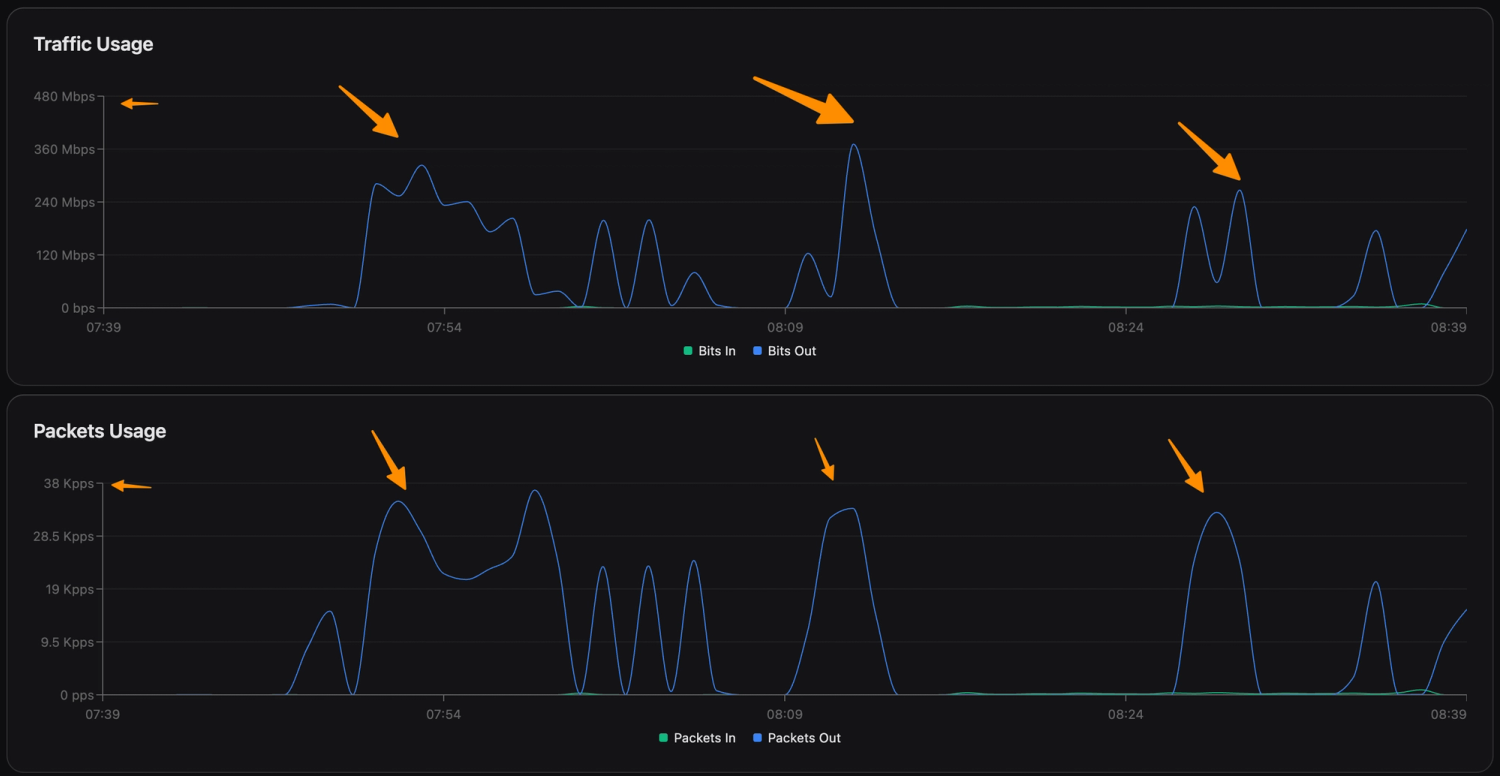Click 08:09 on the Packets Usage time axis
Viewport: 1500px width, 776px height.
785,714
